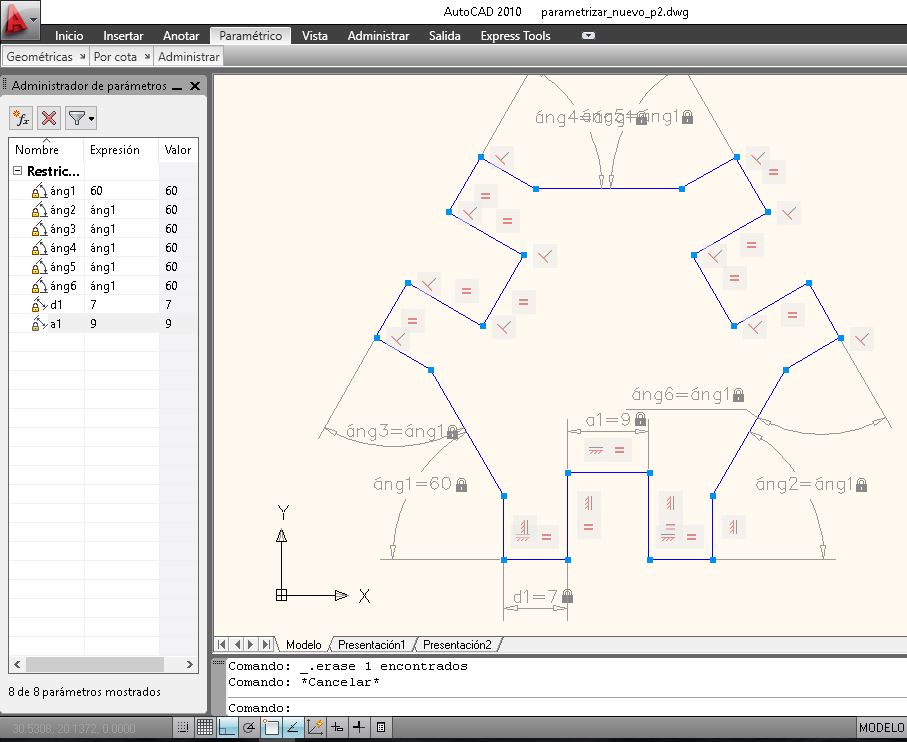Screen dimensions: 907x742
Task: Toggle Ortho mode in status bar
Action: [x=227, y=727]
